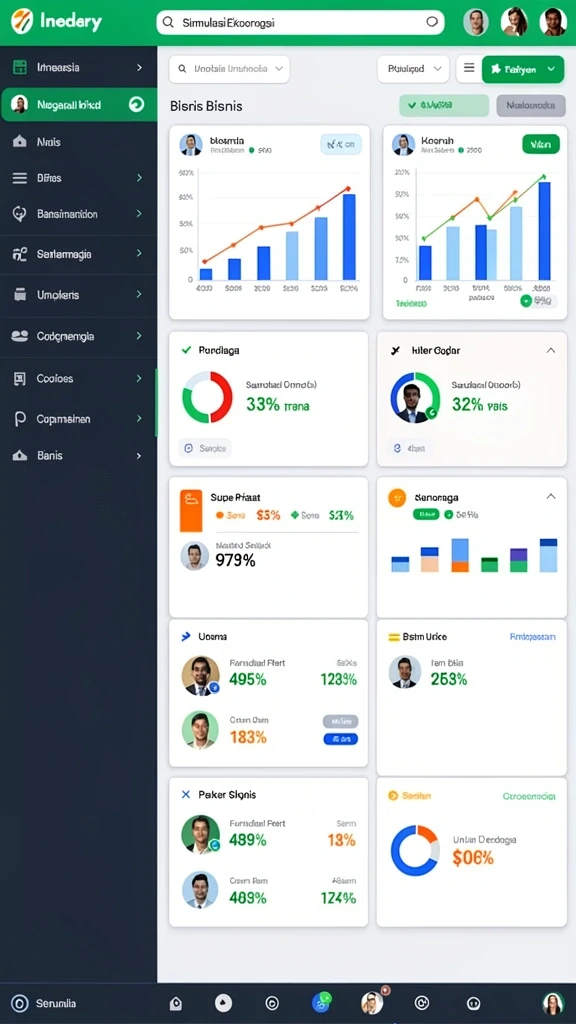The image size is (576, 1024).
Task: Click the orange Super Priaat card icon
Action: 190,511
